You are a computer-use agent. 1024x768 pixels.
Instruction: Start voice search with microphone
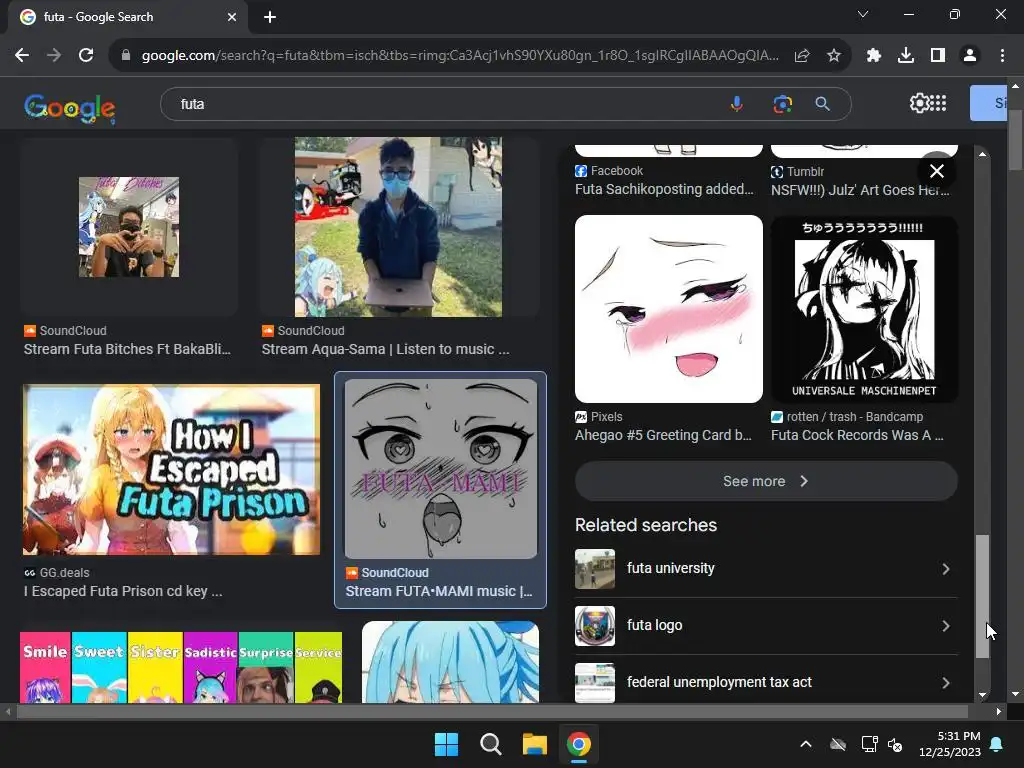tap(737, 104)
